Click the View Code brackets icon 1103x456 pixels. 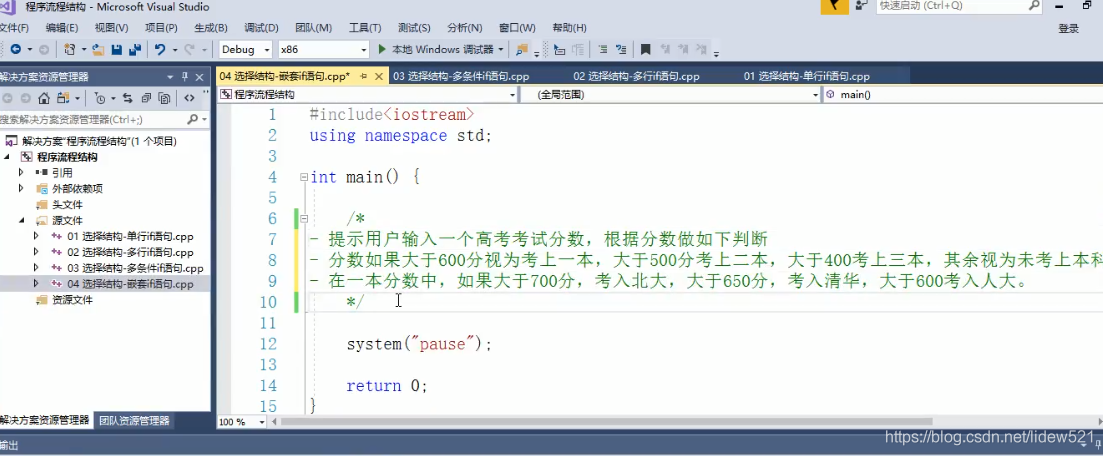click(189, 98)
